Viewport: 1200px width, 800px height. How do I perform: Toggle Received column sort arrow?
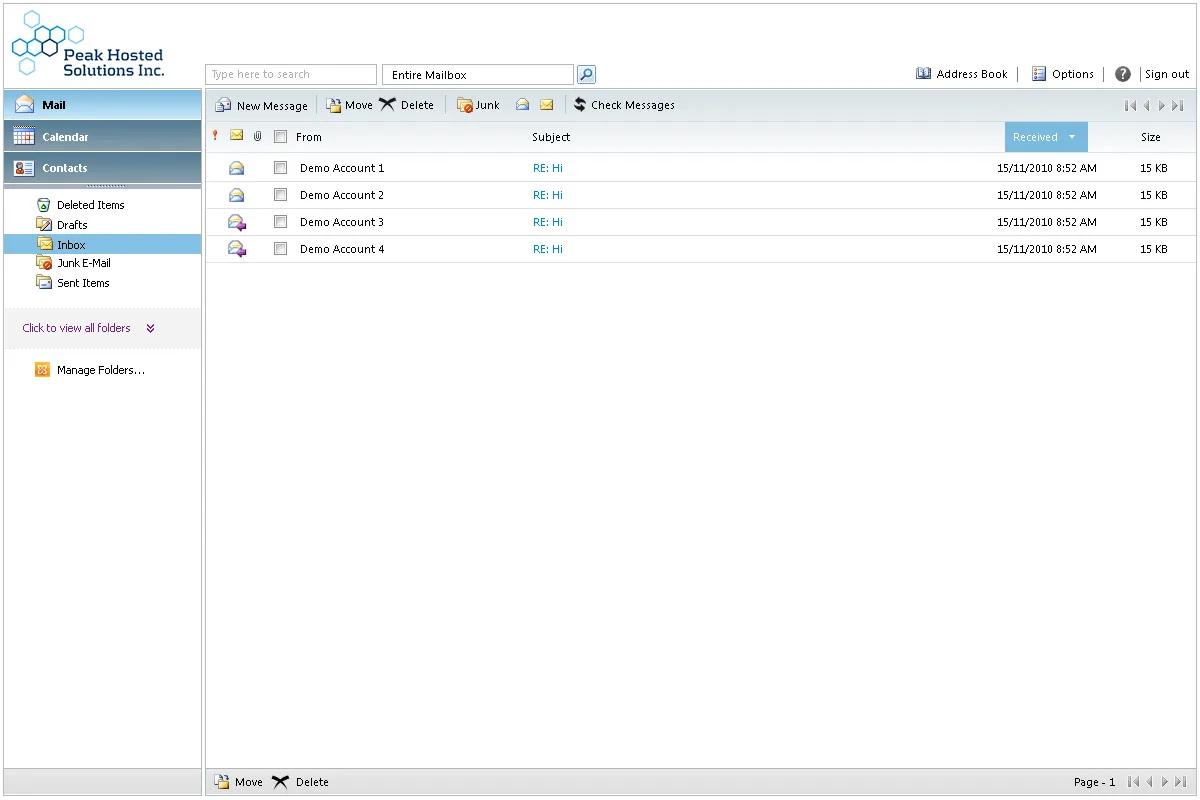coord(1072,137)
